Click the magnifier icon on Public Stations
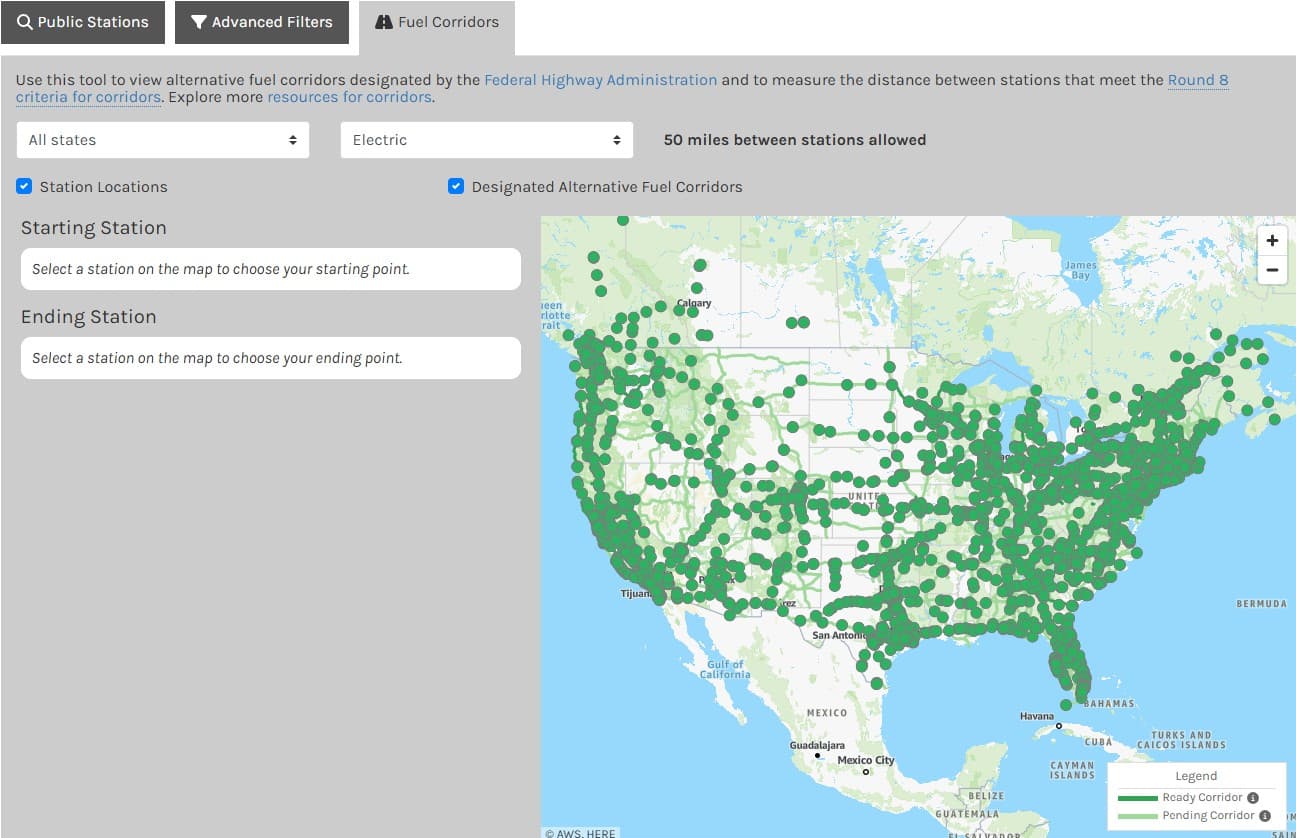 [25, 22]
